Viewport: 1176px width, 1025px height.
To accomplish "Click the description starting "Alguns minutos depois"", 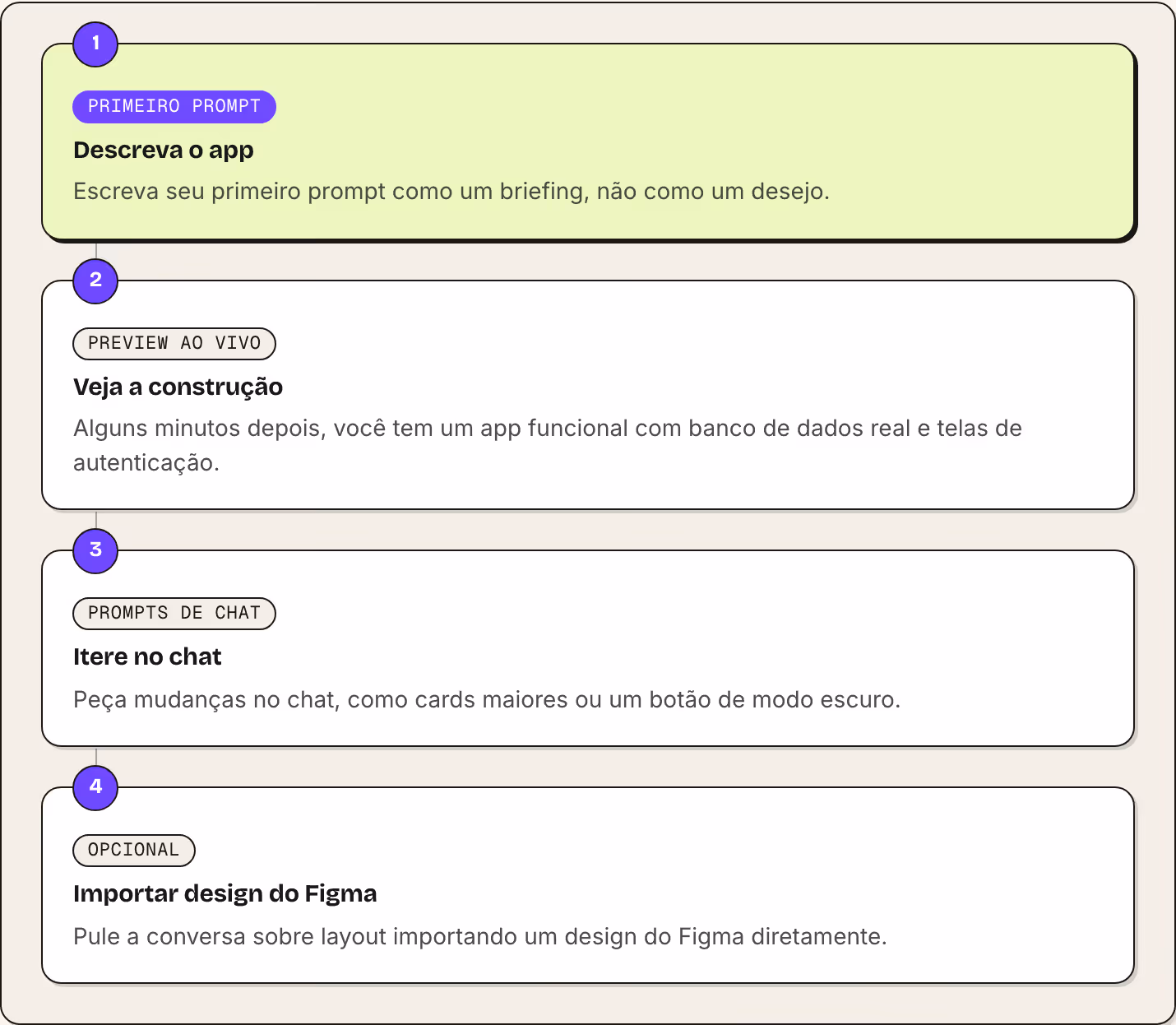I will click(x=548, y=445).
